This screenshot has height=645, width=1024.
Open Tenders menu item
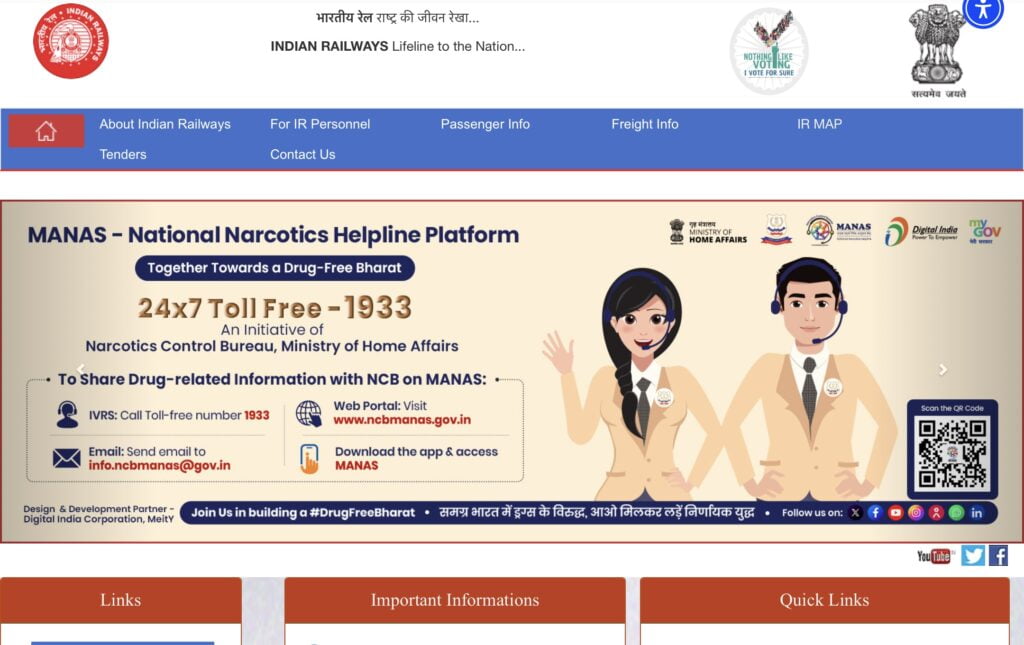click(123, 155)
